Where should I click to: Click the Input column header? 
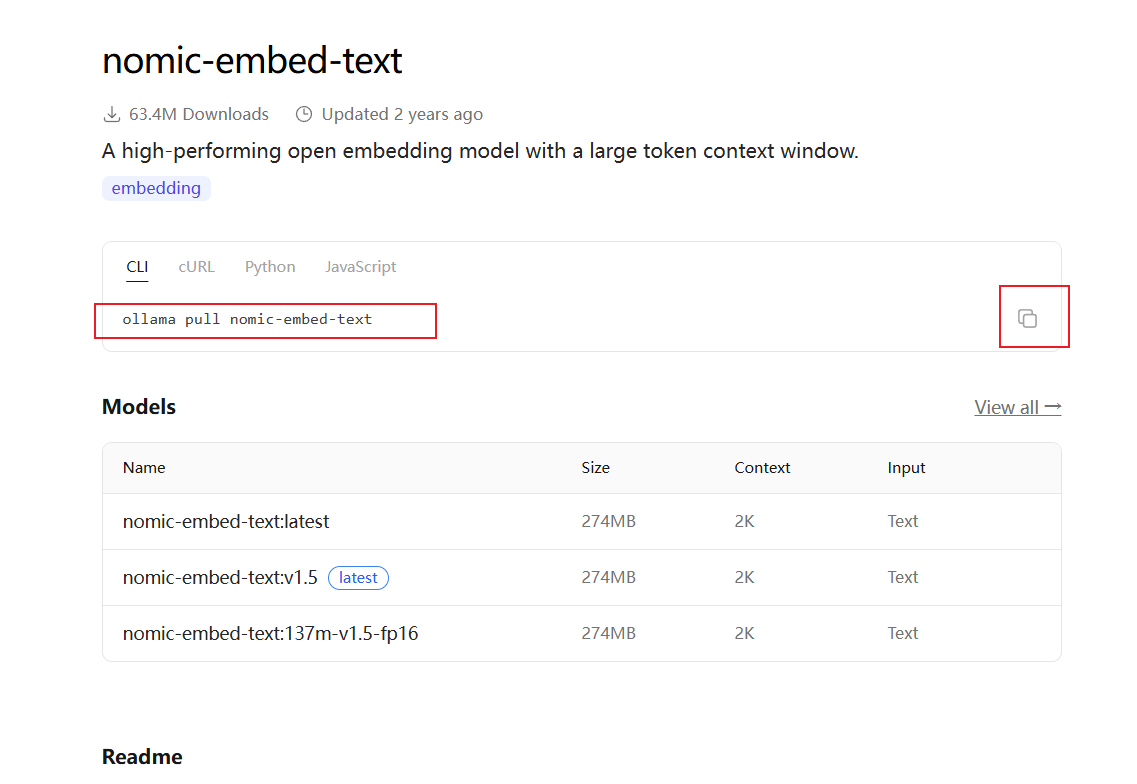(906, 469)
